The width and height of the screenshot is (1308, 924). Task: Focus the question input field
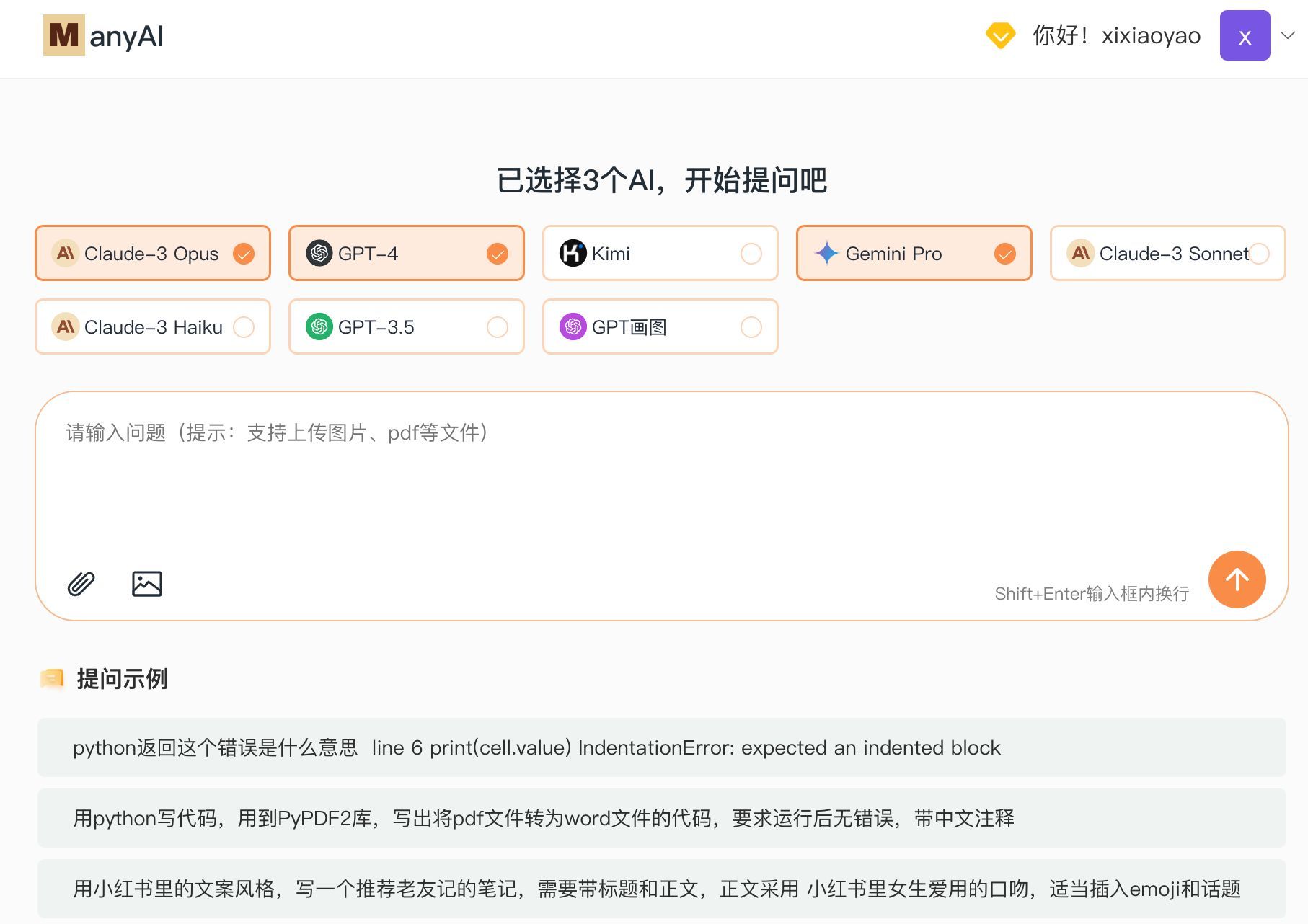pyautogui.click(x=661, y=505)
